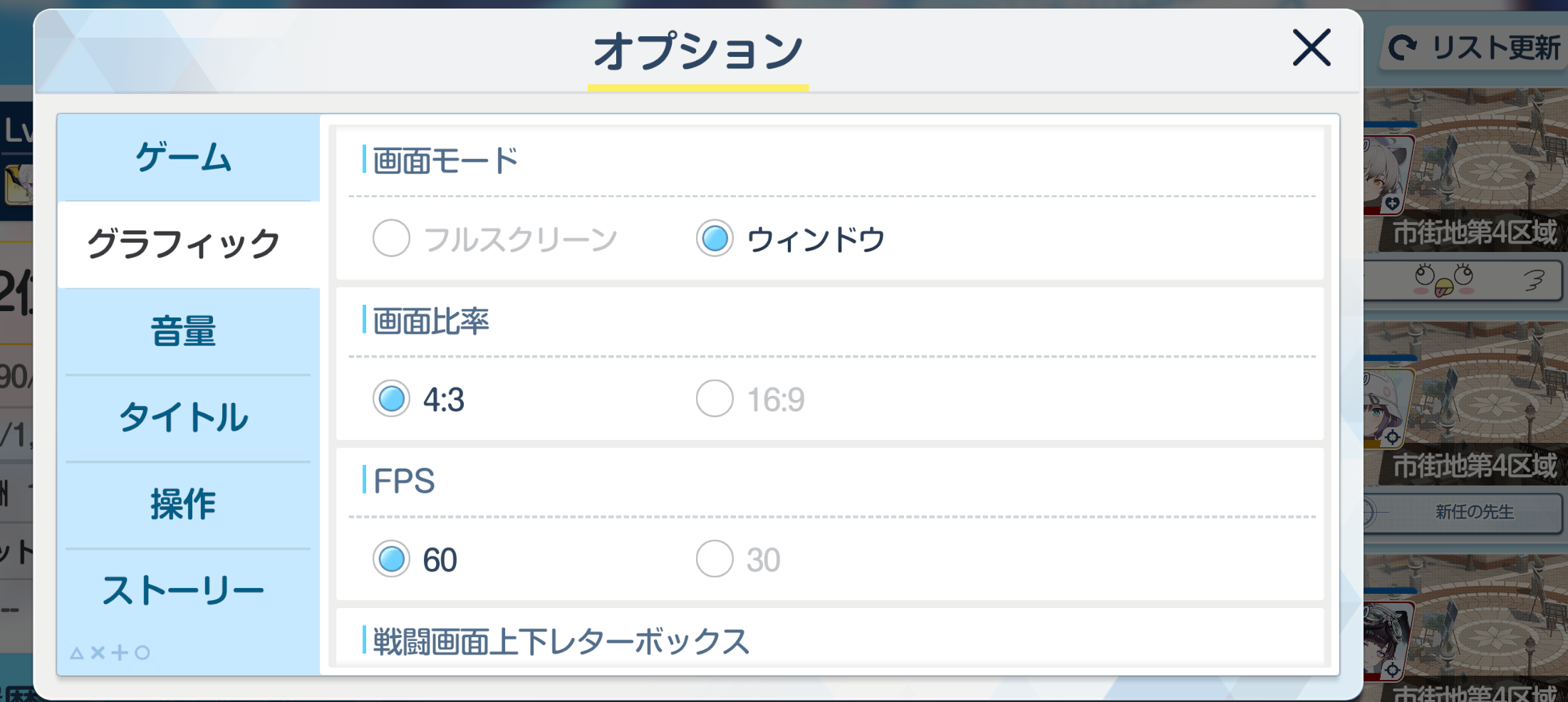Switch to the ゲーム tab
The width and height of the screenshot is (1568, 702).
(x=184, y=157)
